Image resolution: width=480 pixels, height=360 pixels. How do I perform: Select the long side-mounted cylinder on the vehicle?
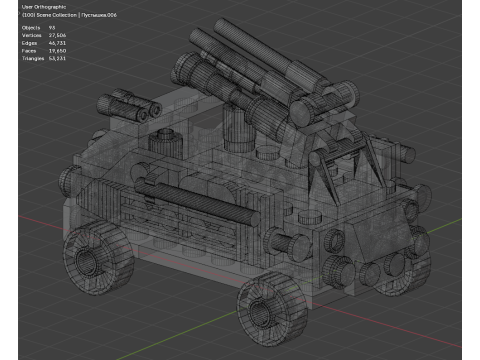[x=197, y=202]
